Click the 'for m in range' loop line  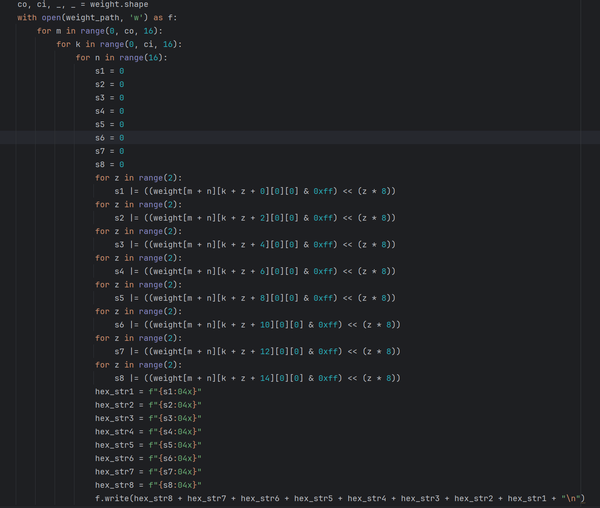(x=99, y=31)
